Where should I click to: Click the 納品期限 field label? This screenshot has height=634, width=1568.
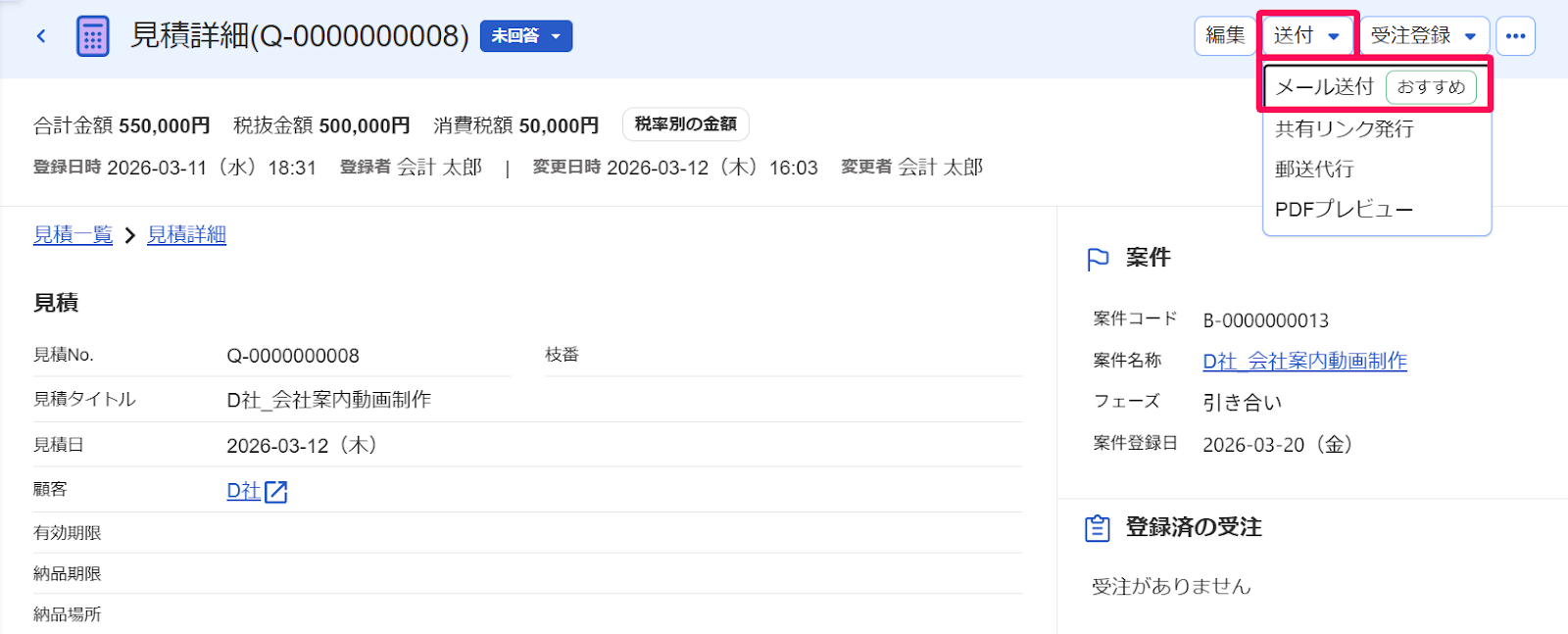pos(68,574)
